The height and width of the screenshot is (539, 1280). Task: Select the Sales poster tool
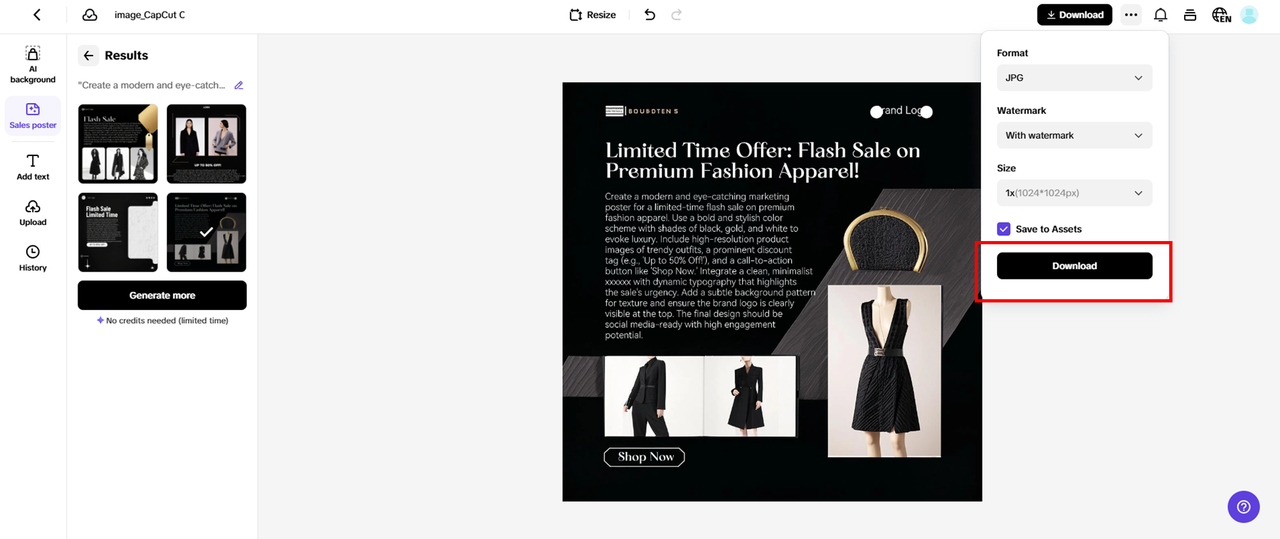click(x=33, y=116)
